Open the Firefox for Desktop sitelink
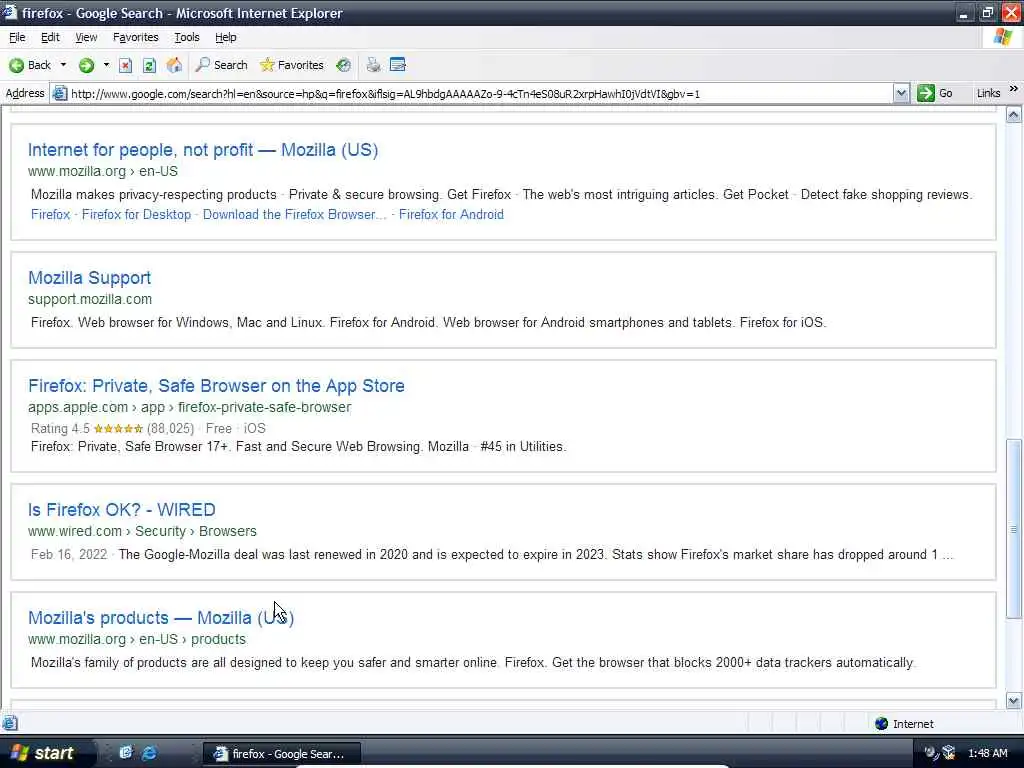The width and height of the screenshot is (1024, 768). tap(136, 214)
